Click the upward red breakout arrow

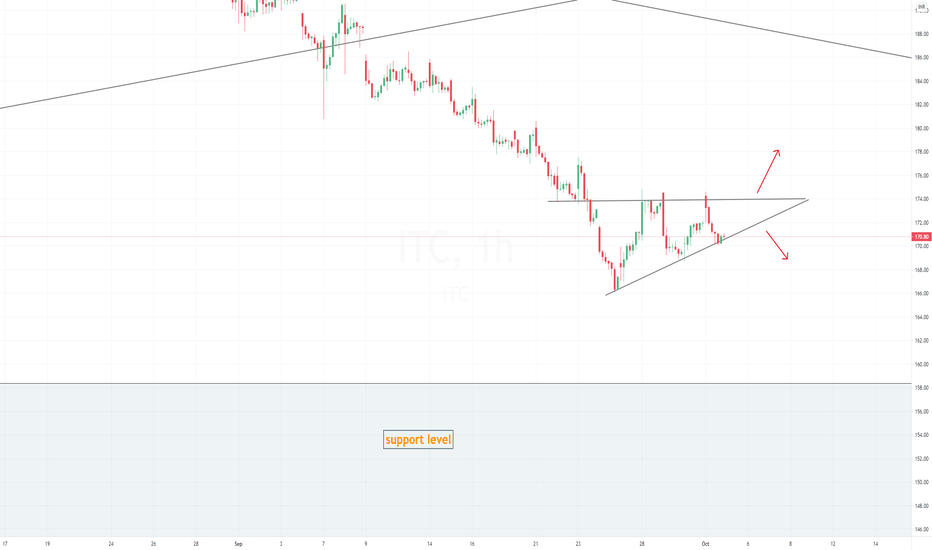point(768,171)
